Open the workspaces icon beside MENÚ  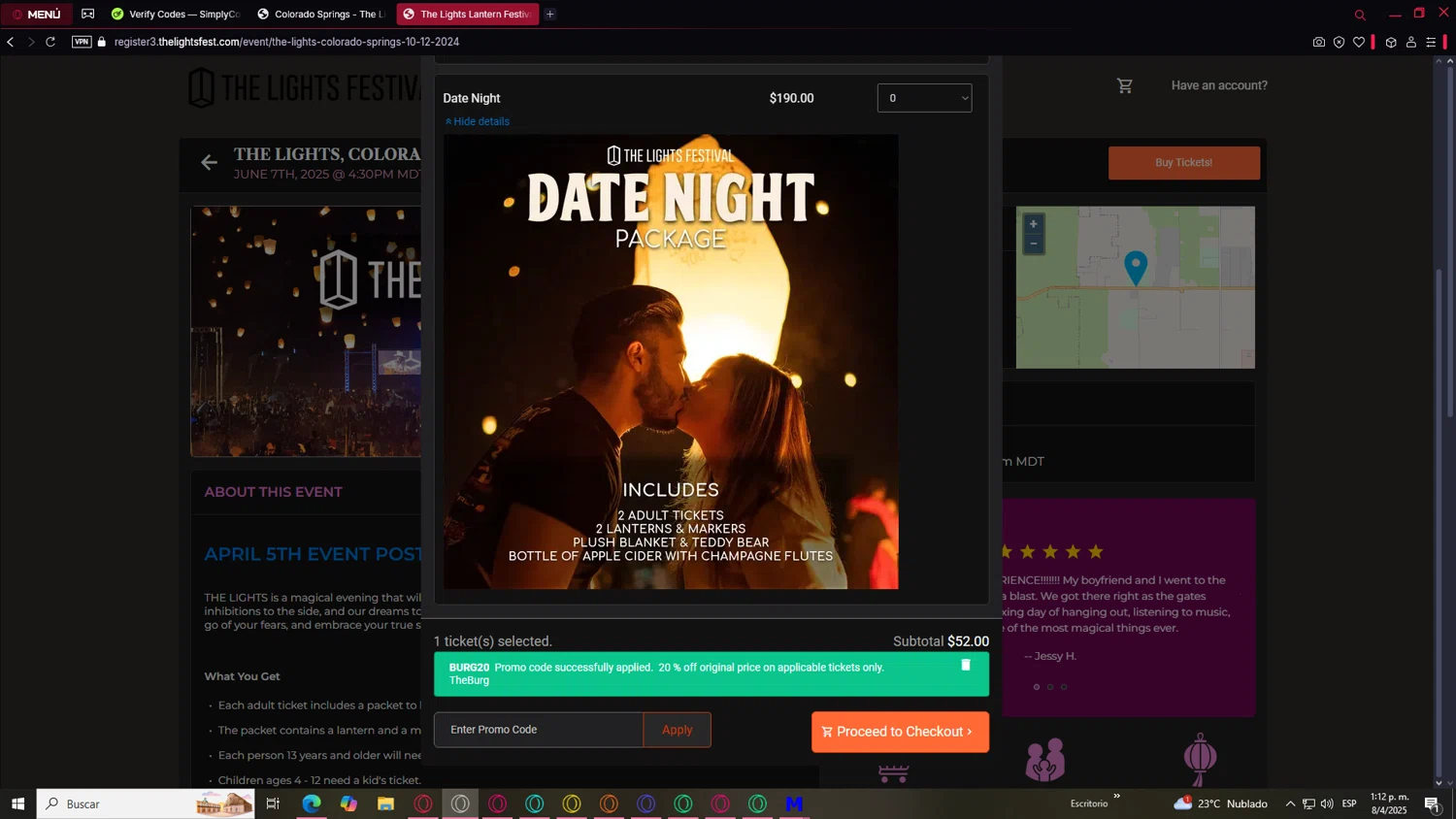point(88,15)
